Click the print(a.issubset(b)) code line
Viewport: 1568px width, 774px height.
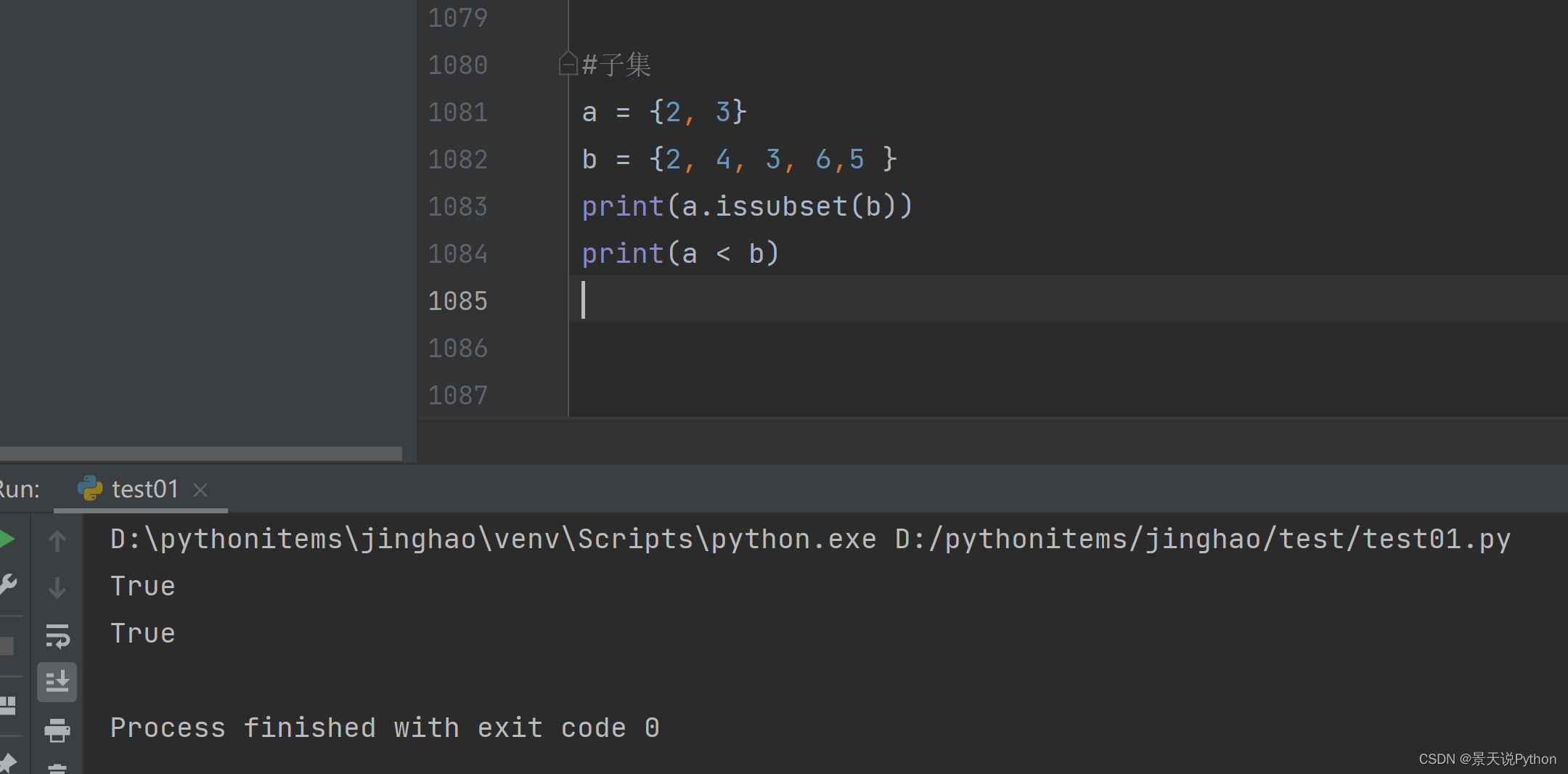point(747,207)
